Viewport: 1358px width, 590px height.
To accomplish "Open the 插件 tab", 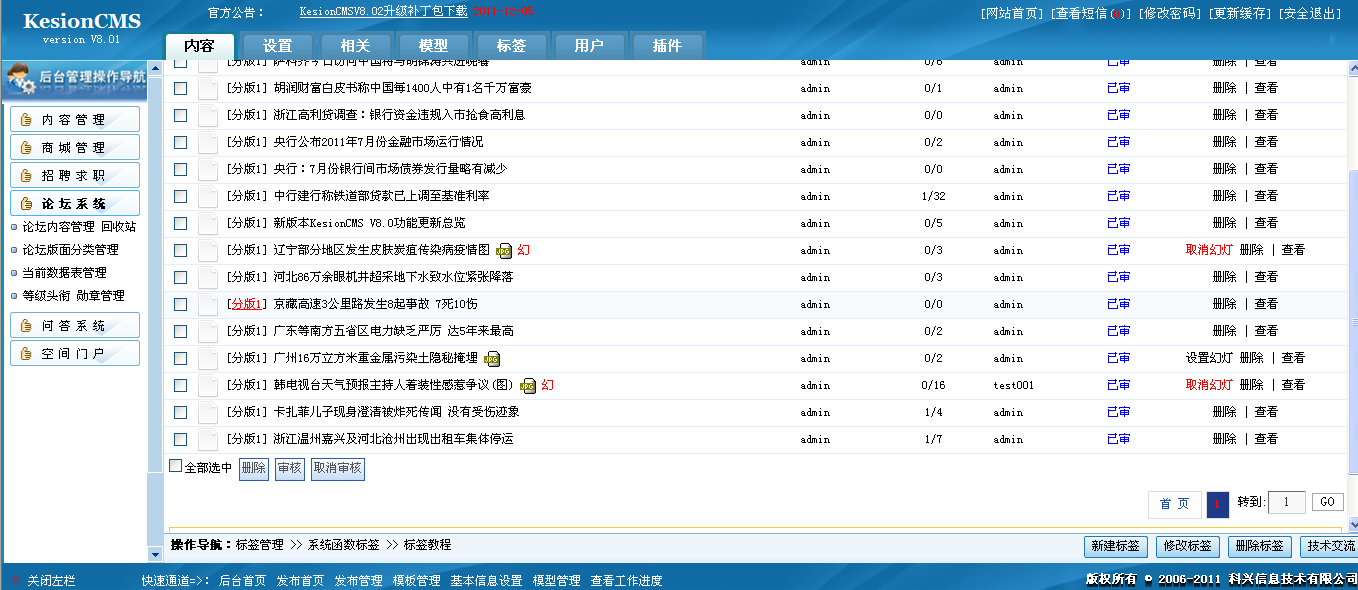I will (667, 45).
